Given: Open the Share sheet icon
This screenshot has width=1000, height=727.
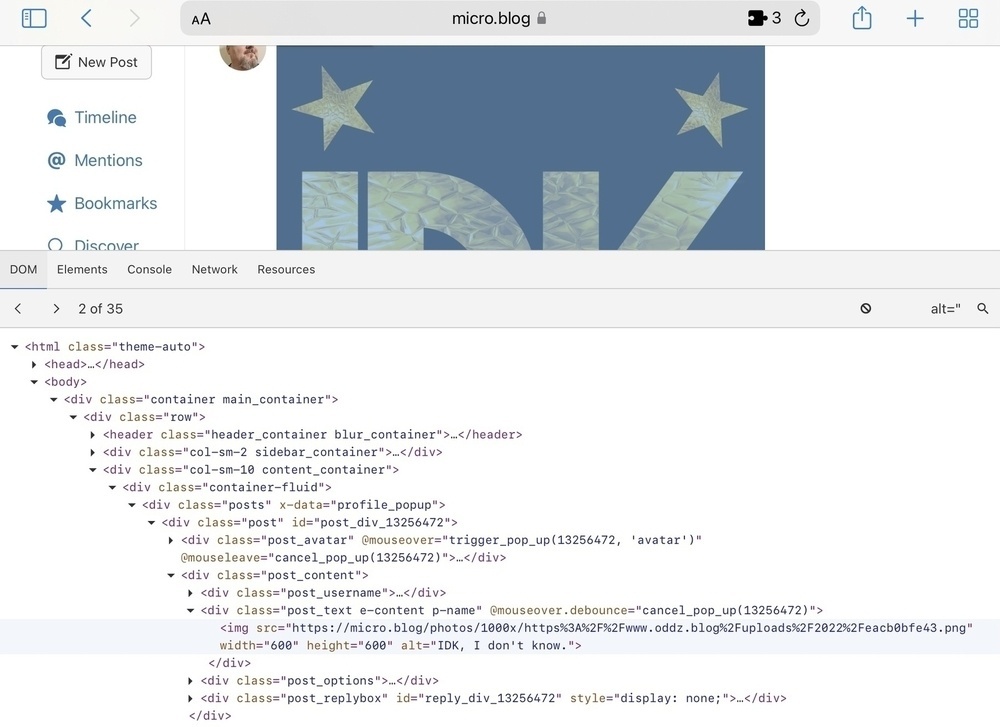Looking at the screenshot, I should 862,18.
